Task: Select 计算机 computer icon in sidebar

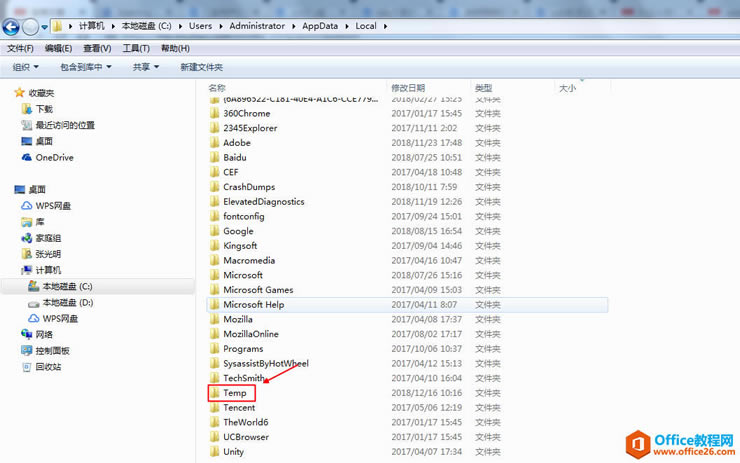Action: coord(26,270)
